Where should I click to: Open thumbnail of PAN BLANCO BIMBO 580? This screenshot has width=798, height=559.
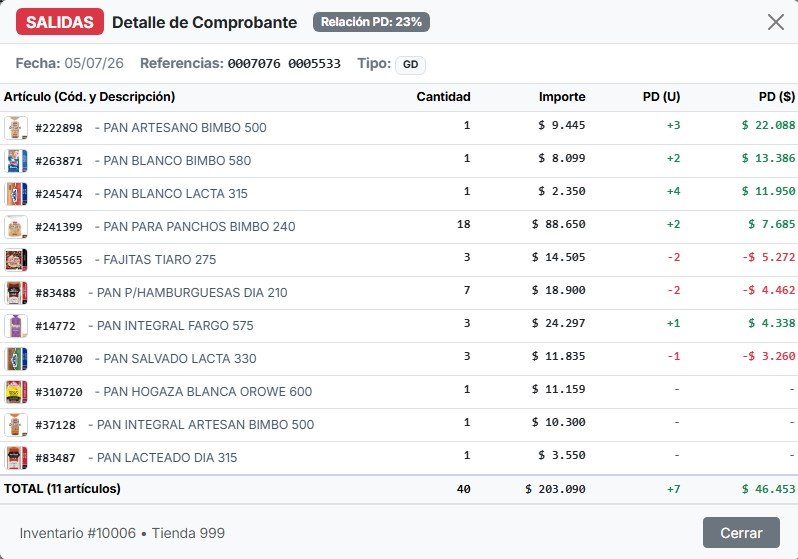point(16,160)
